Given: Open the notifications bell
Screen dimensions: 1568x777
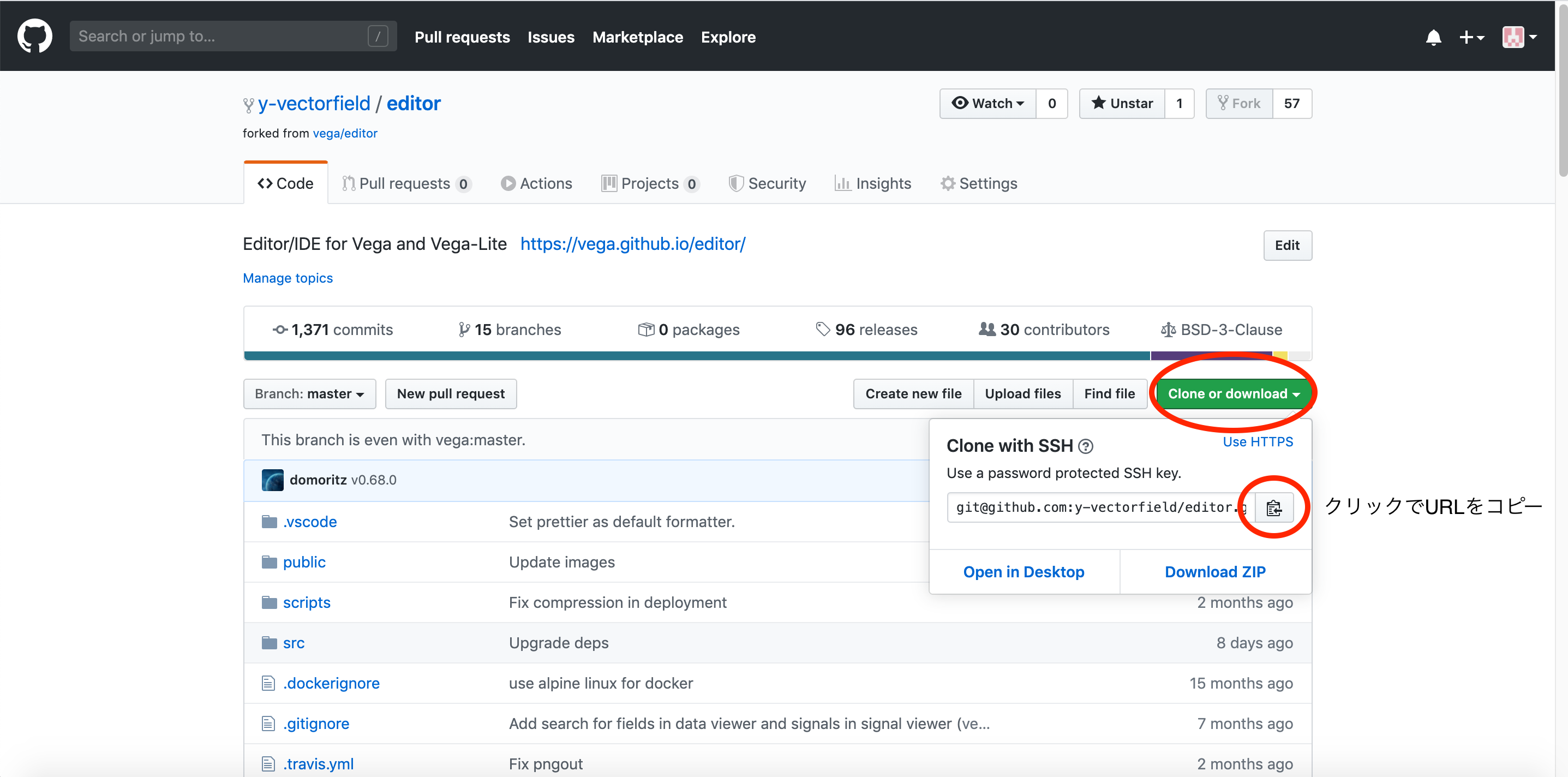Looking at the screenshot, I should [1433, 38].
